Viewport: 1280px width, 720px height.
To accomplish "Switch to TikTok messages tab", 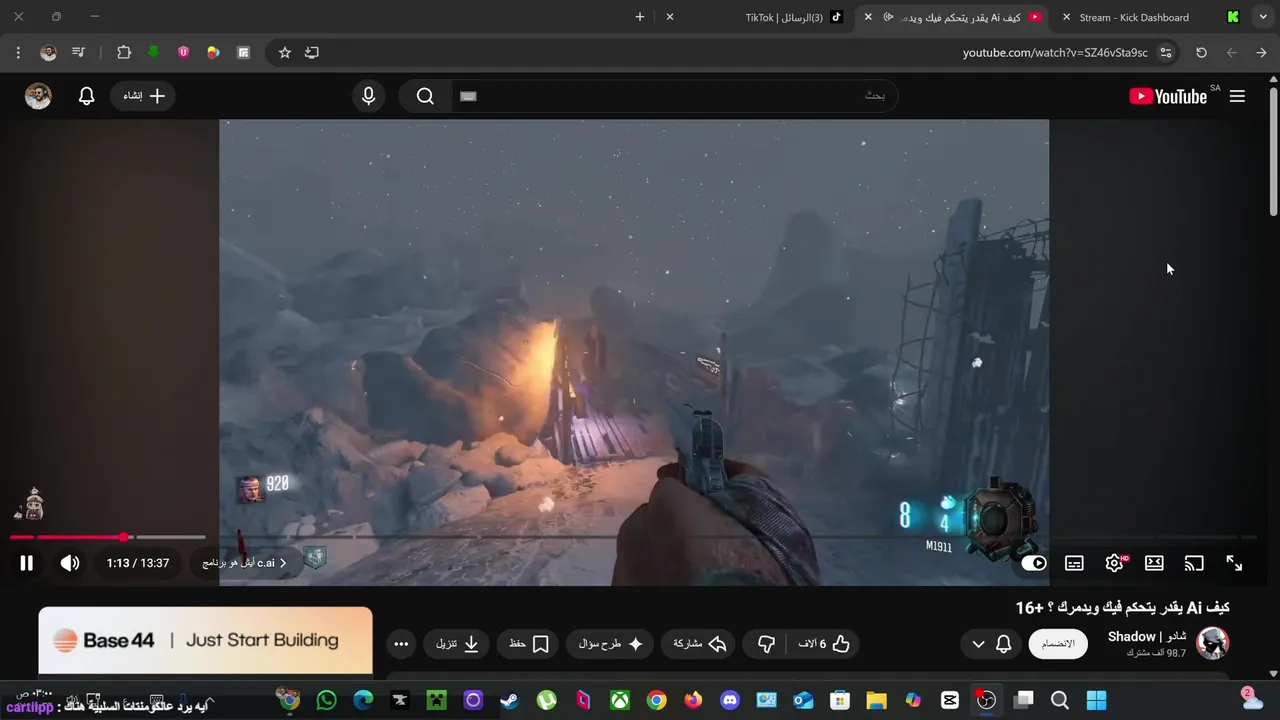I will point(795,17).
